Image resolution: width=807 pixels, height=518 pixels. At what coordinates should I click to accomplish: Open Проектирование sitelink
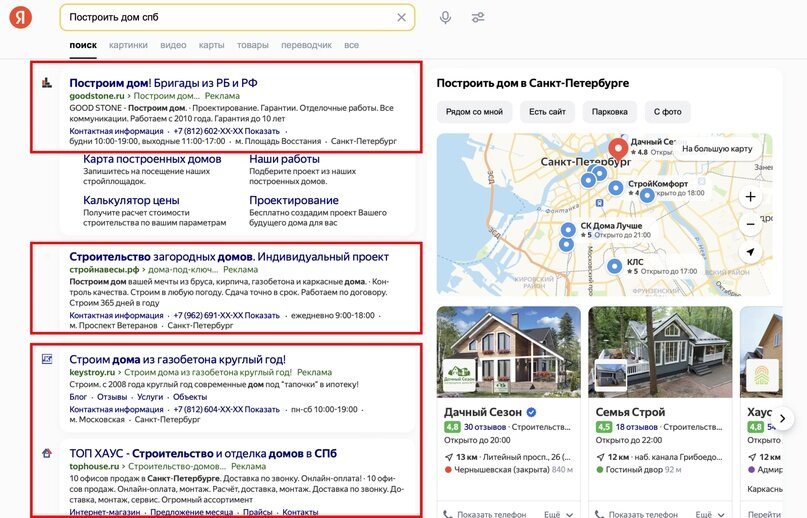coord(294,200)
